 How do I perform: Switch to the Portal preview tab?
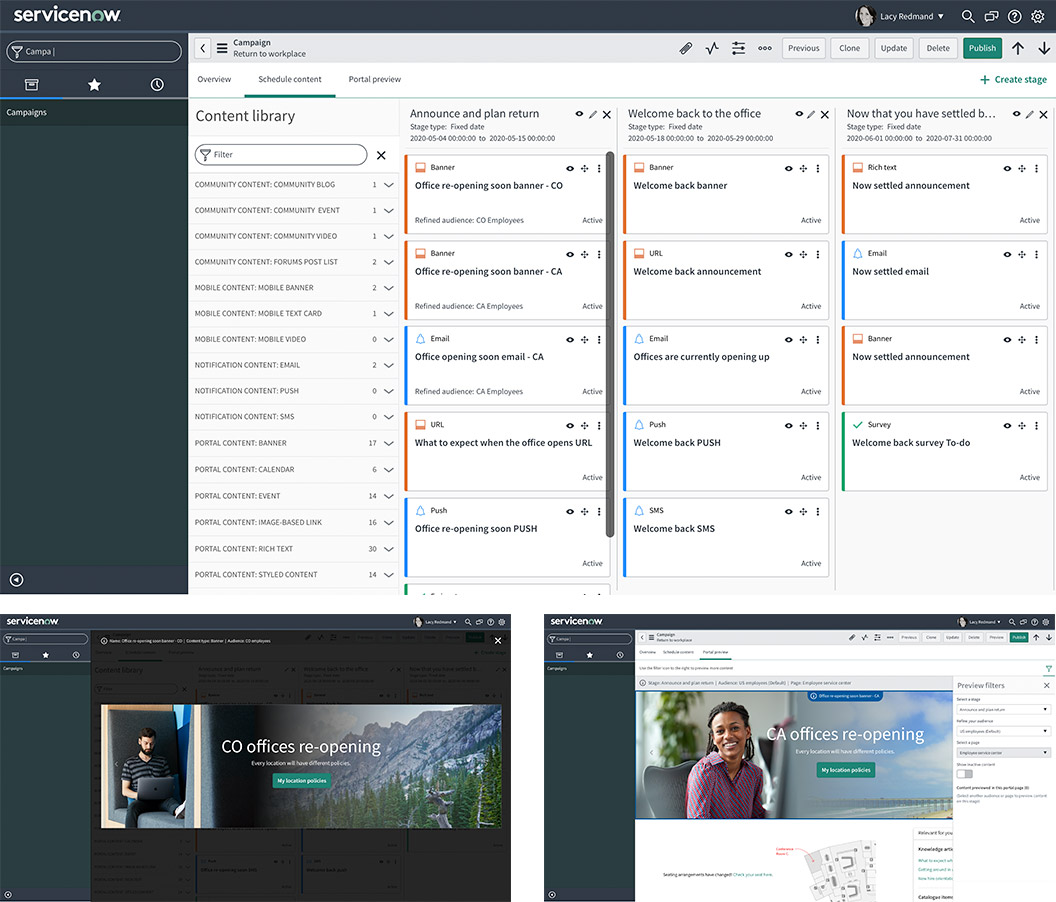(374, 78)
